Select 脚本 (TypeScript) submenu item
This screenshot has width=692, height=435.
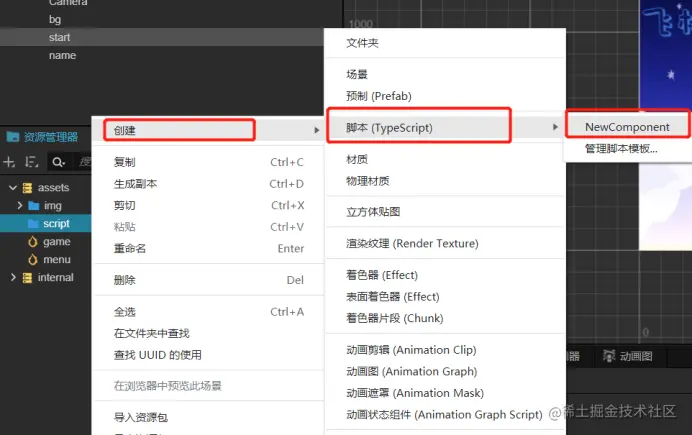coord(446,128)
